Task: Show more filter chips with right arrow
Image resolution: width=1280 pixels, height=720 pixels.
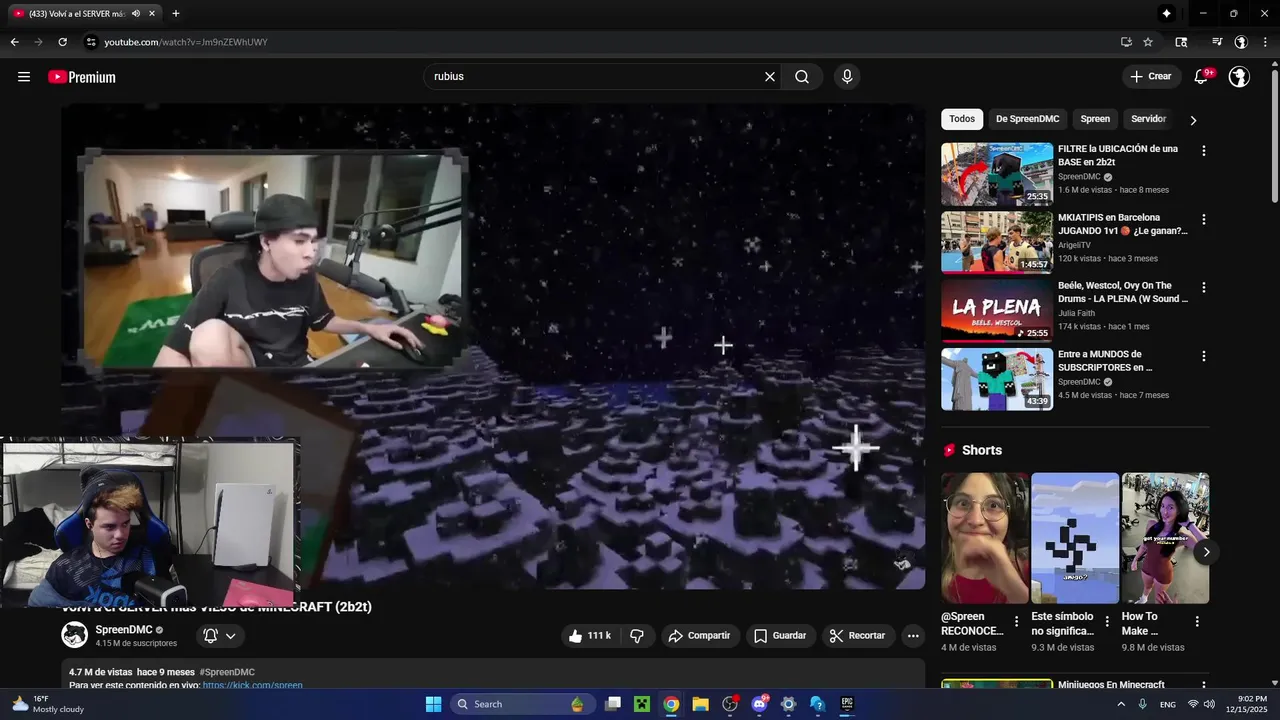Action: (1193, 120)
